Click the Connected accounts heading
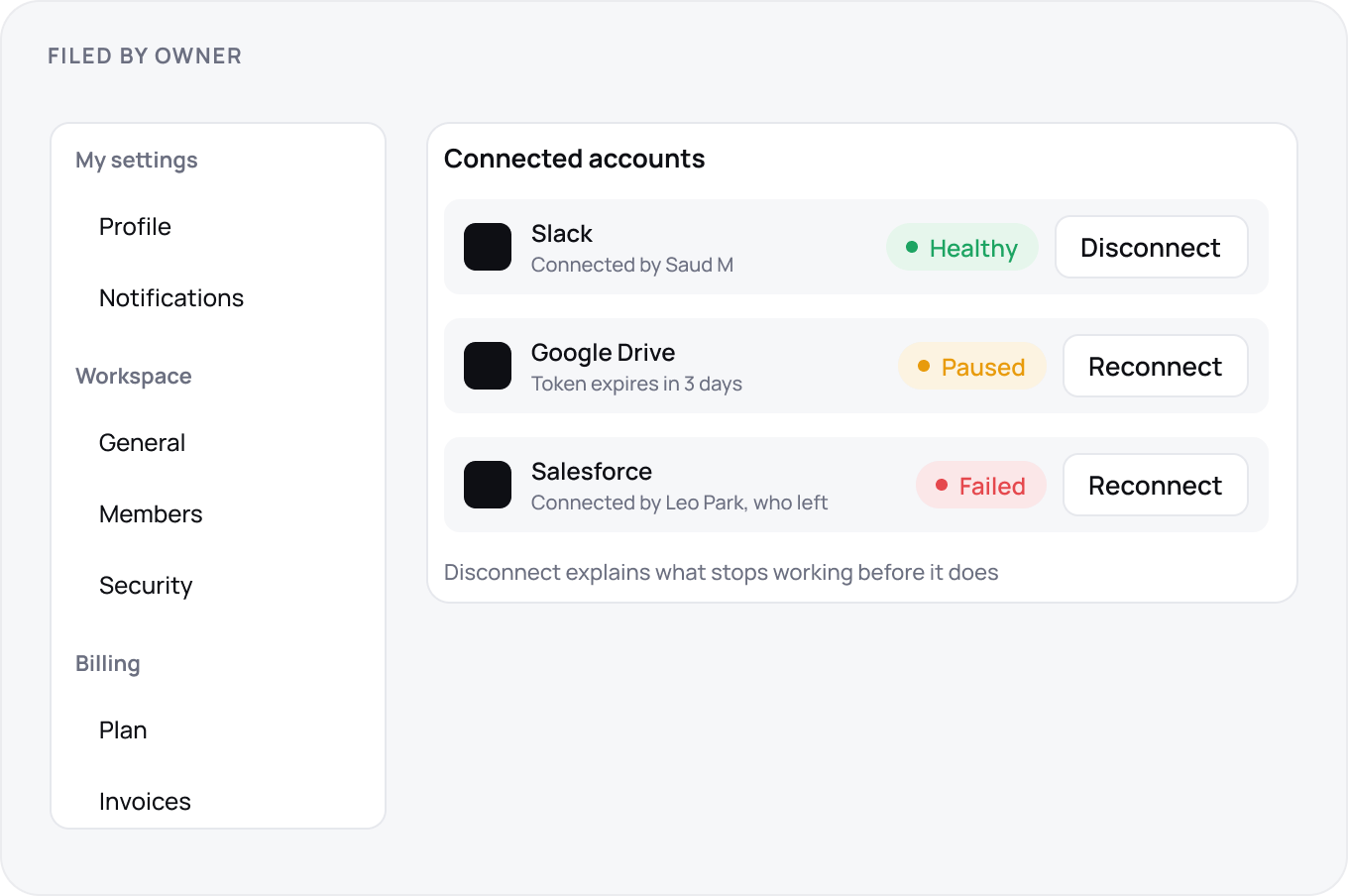 (x=575, y=159)
